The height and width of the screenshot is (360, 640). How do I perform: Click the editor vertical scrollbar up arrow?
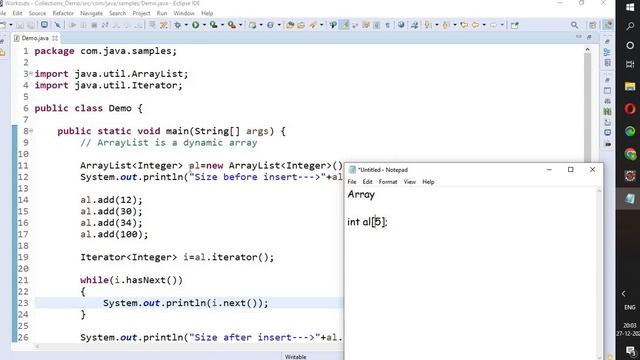pyautogui.click(x=587, y=50)
